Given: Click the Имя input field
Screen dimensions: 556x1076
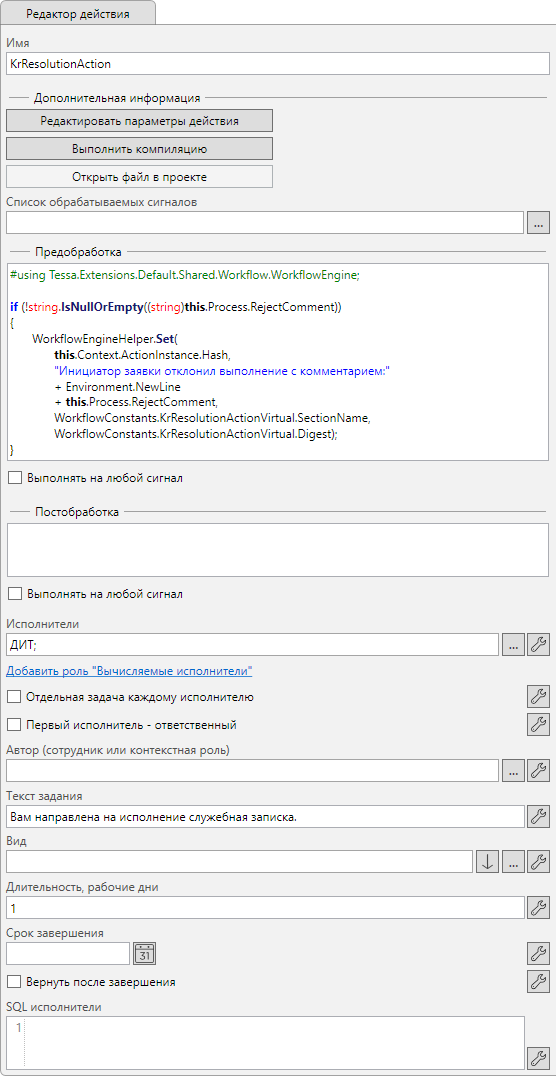Looking at the screenshot, I should pyautogui.click(x=278, y=64).
